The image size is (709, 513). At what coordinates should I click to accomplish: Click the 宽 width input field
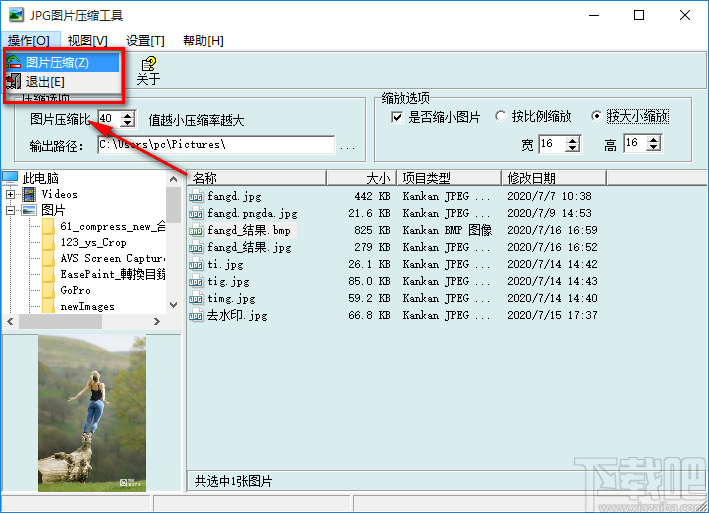click(x=553, y=144)
